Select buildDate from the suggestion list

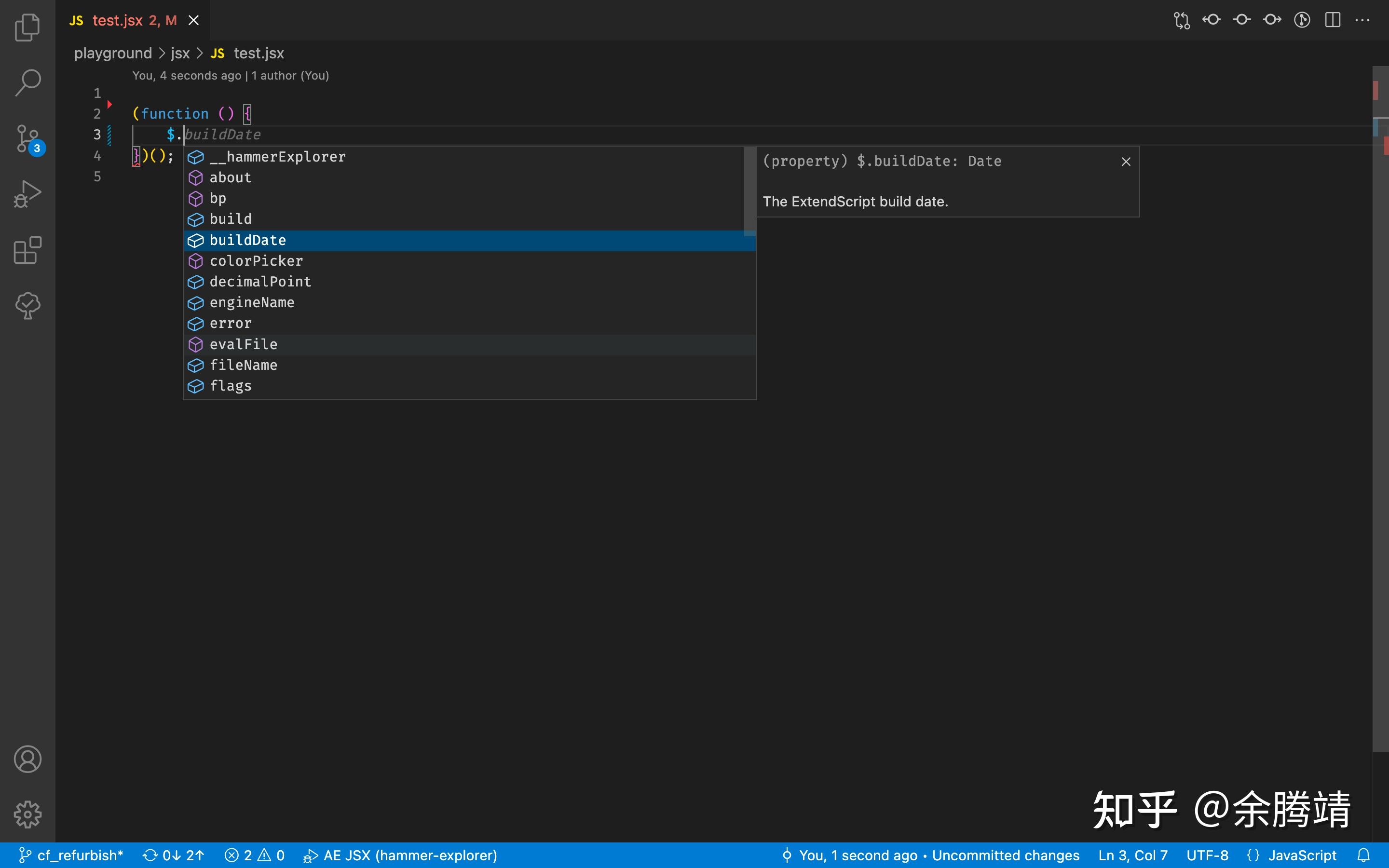248,241
